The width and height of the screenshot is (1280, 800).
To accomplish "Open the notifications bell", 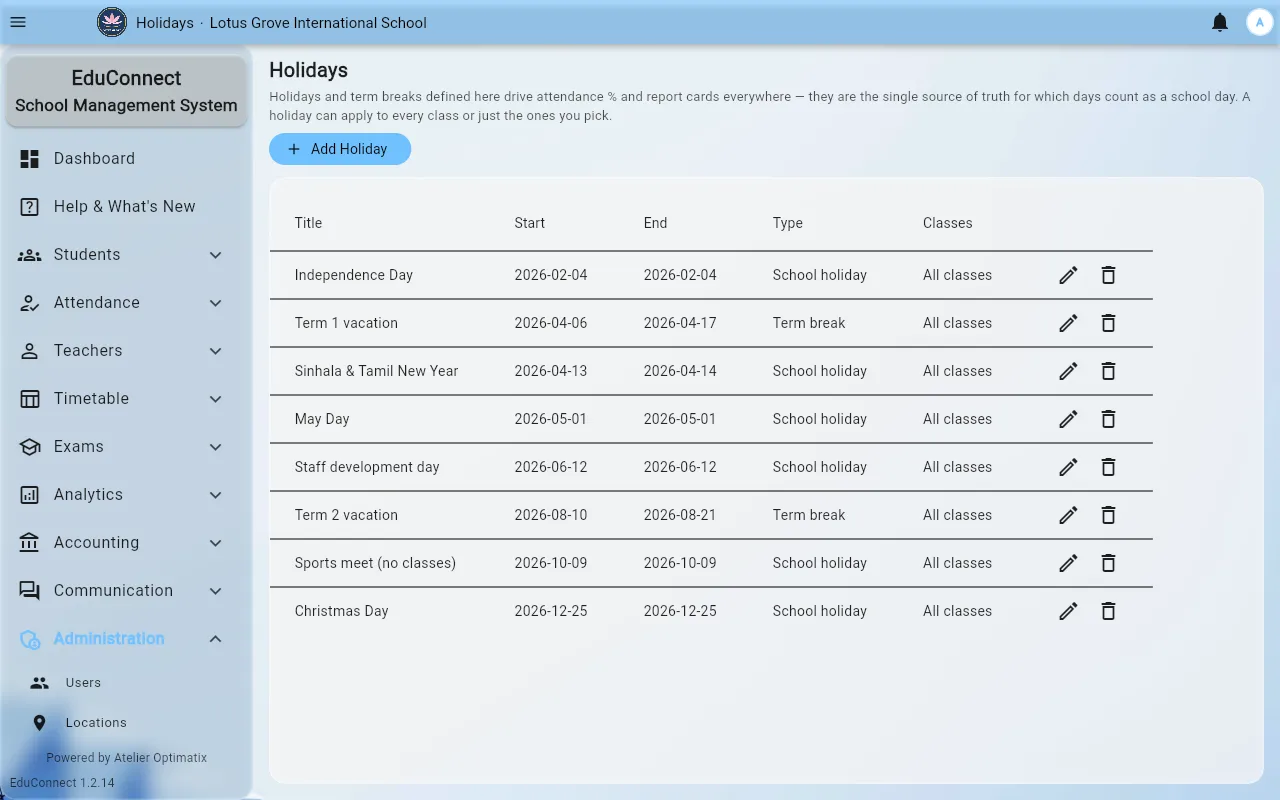I will pos(1220,22).
